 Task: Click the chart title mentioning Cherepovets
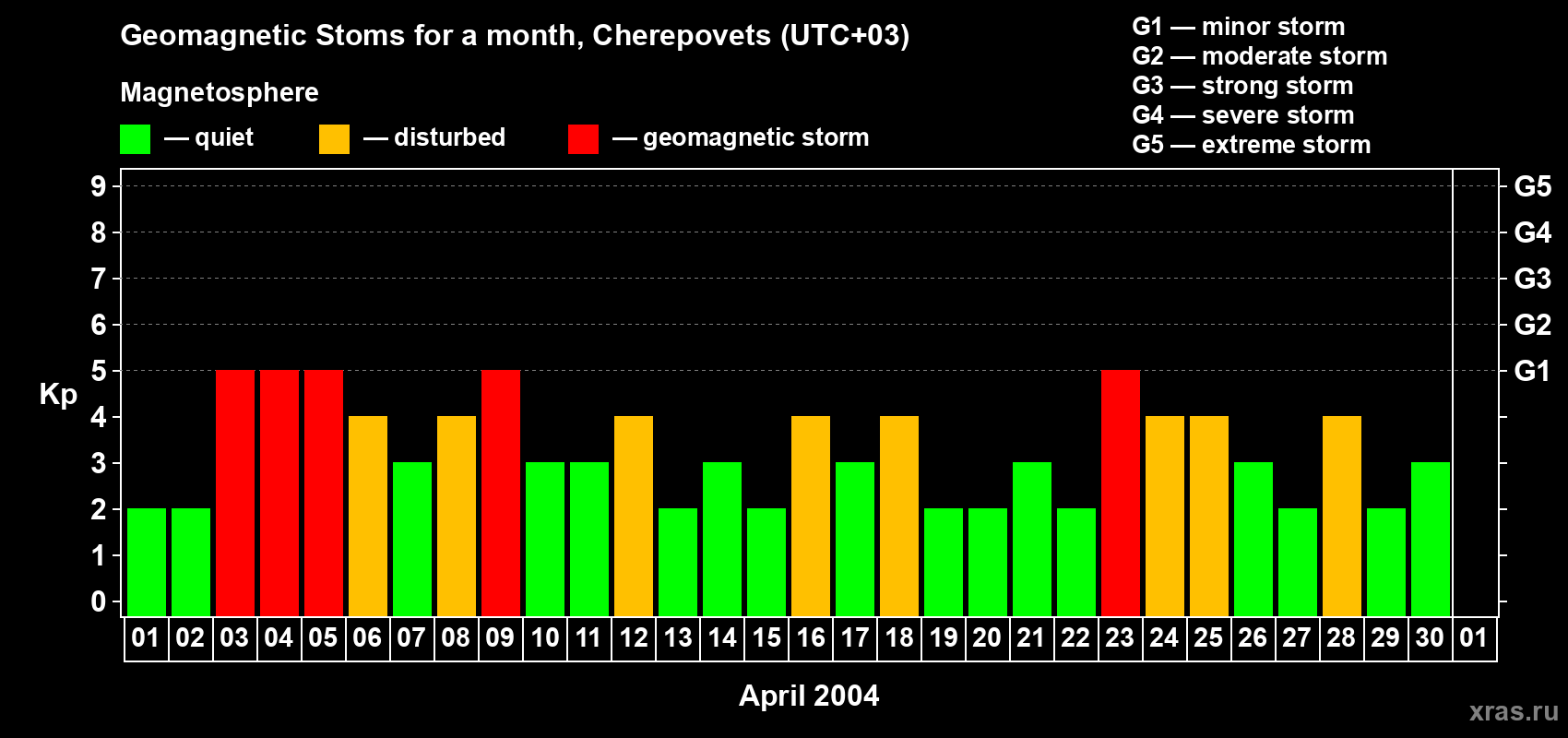click(515, 36)
